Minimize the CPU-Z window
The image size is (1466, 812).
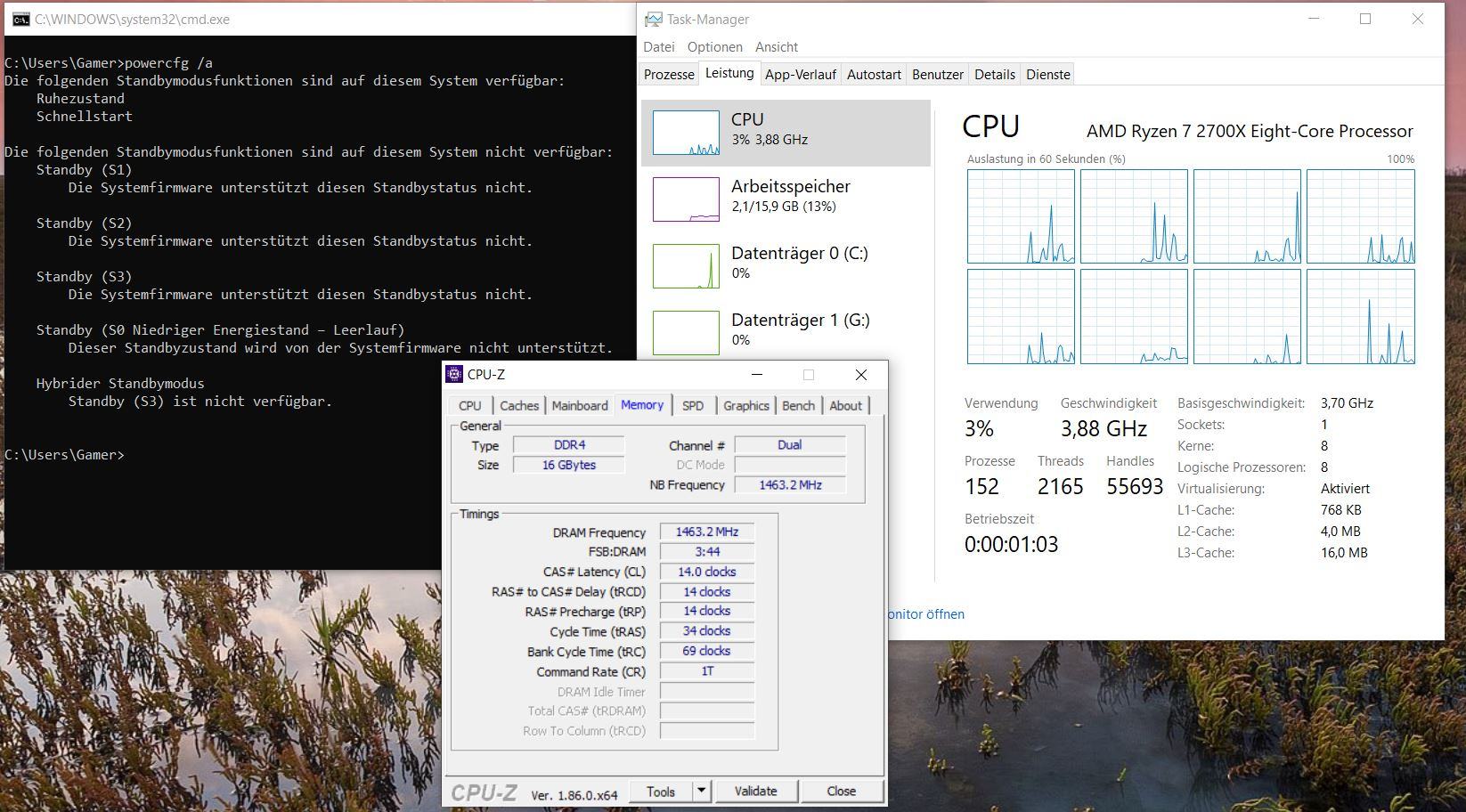pyautogui.click(x=757, y=375)
